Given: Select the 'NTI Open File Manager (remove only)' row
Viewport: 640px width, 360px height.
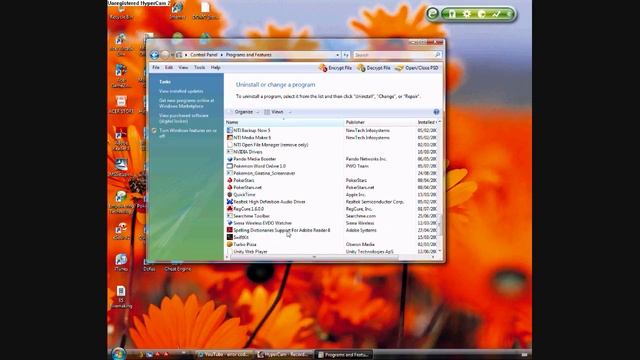Looking at the screenshot, I should tap(331, 144).
